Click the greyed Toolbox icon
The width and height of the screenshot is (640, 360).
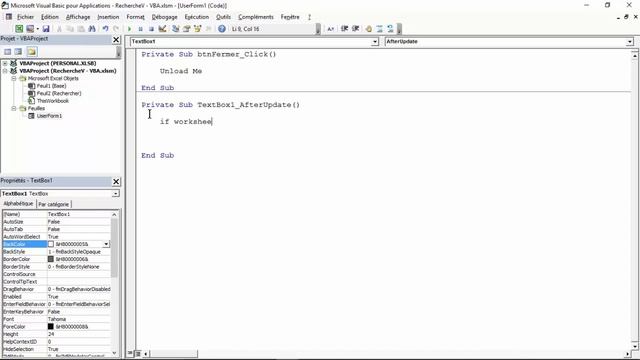[x=209, y=29]
